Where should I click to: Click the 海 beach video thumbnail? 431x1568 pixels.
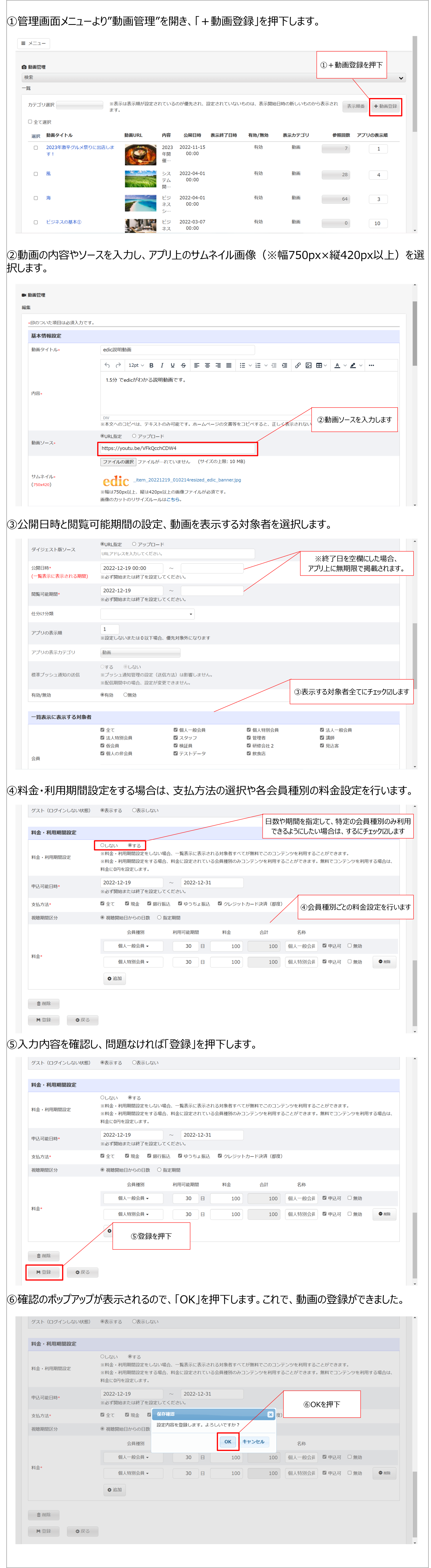141,203
